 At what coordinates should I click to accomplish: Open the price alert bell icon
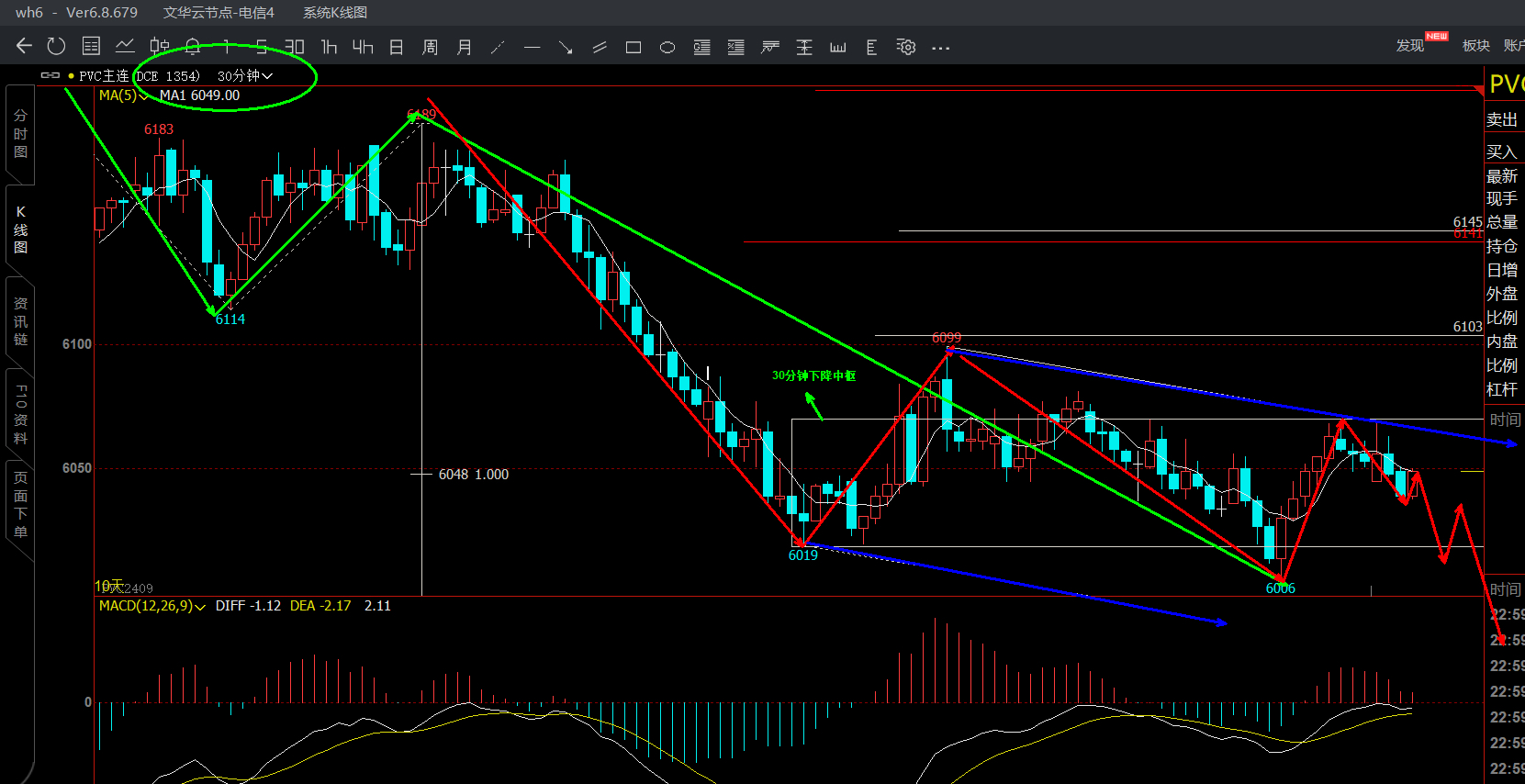pyautogui.click(x=193, y=46)
